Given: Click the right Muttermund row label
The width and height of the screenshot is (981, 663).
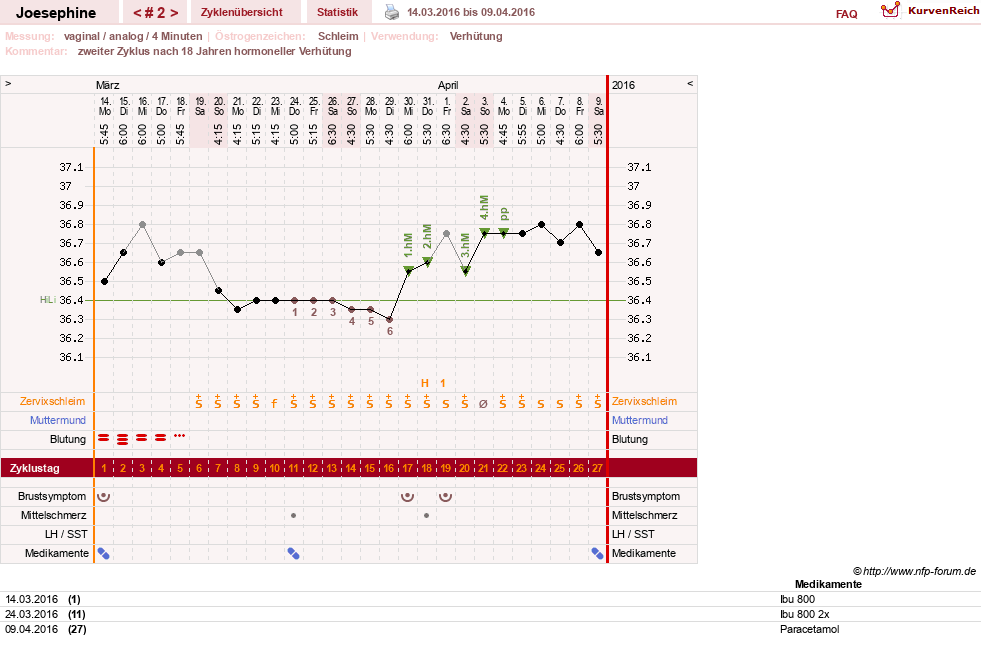Looking at the screenshot, I should point(639,420).
